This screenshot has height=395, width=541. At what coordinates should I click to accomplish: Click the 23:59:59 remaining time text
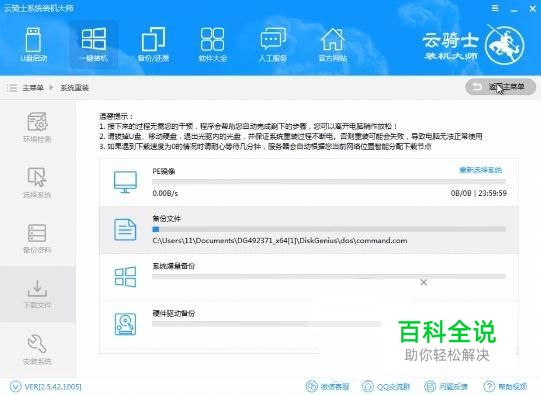492,193
